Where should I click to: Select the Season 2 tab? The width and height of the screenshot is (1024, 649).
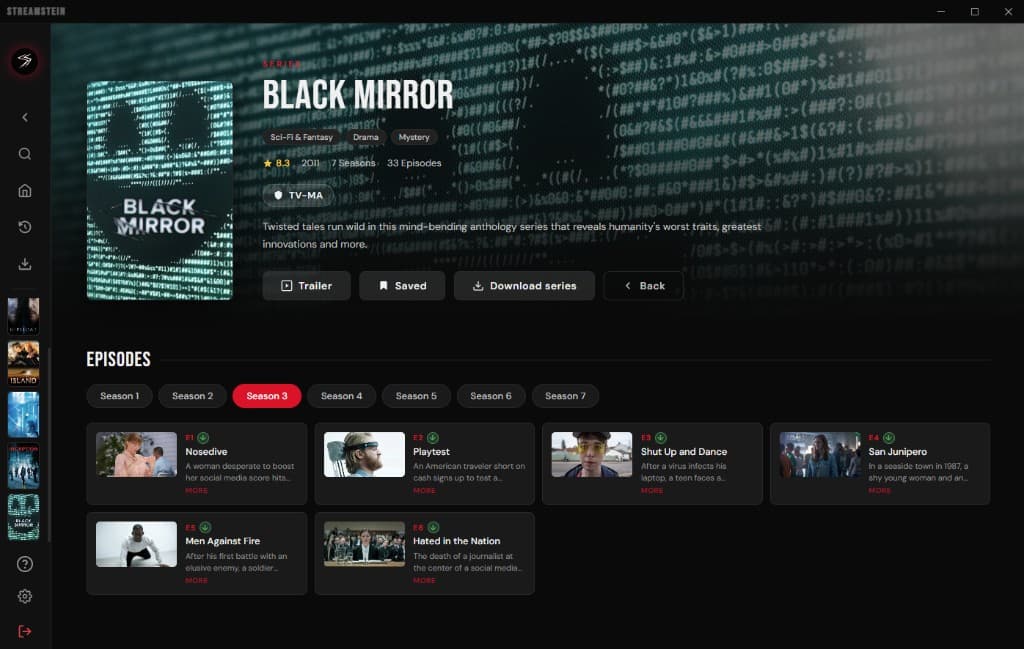click(x=193, y=396)
